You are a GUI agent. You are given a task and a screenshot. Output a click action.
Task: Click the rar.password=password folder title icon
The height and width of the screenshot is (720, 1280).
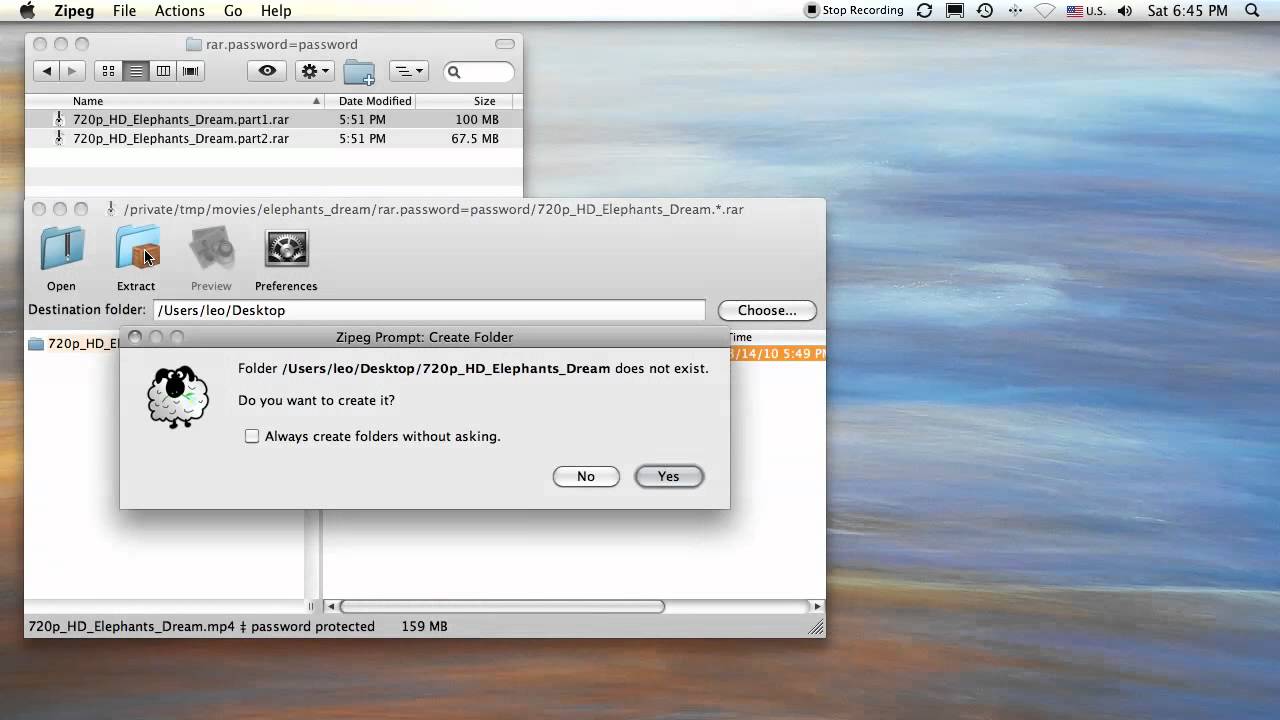point(194,45)
